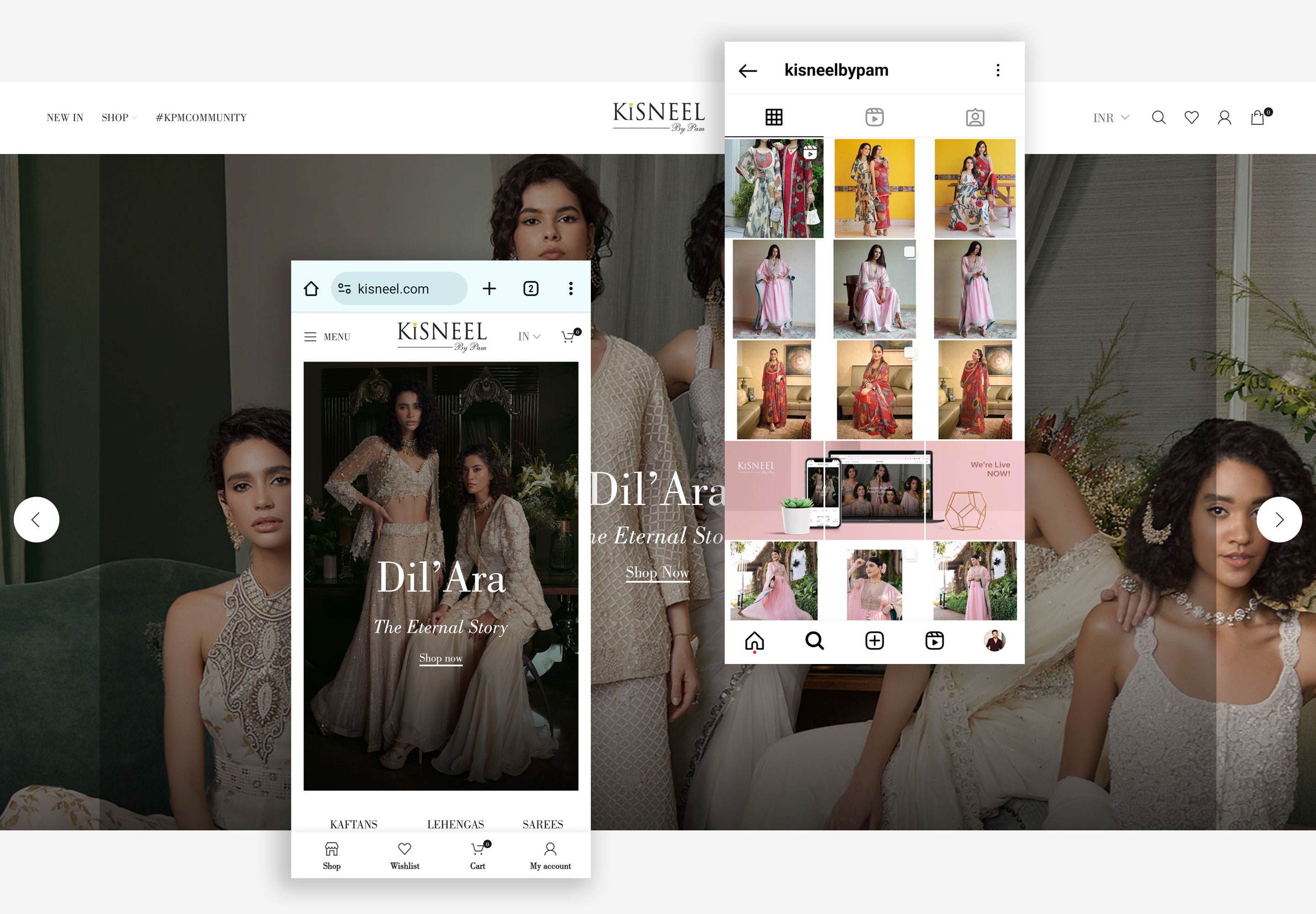Open #KPMCOMMUNITY menu item

click(201, 117)
